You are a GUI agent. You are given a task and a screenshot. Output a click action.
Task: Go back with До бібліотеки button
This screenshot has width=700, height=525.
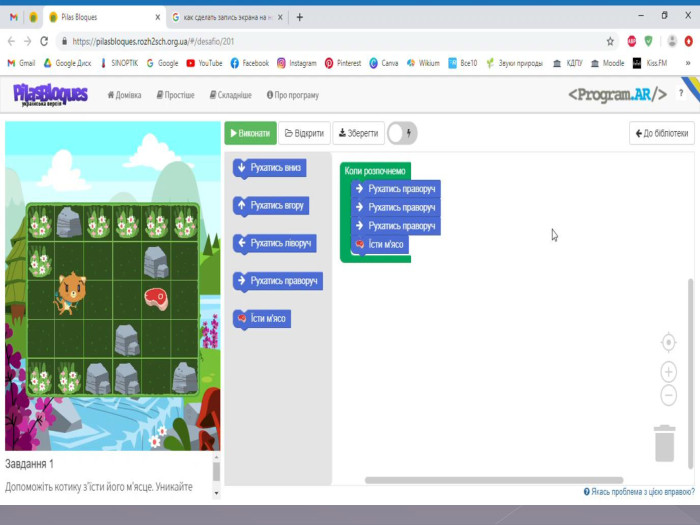[x=661, y=133]
